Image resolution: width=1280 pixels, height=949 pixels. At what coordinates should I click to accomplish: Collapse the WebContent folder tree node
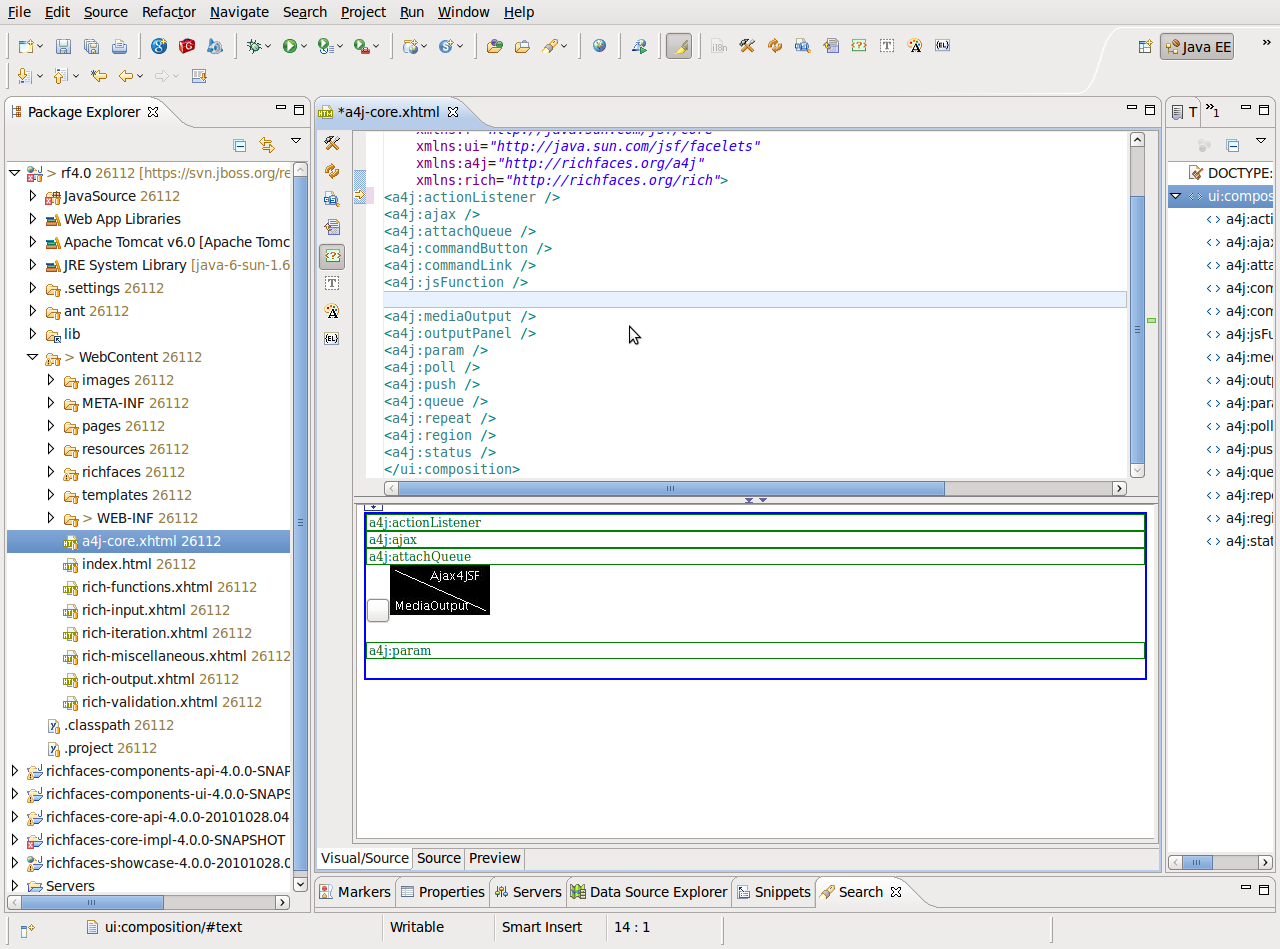(33, 357)
